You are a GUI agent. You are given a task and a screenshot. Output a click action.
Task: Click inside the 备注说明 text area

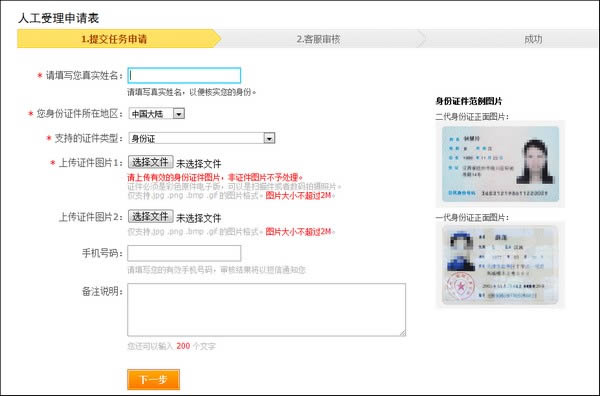point(266,310)
